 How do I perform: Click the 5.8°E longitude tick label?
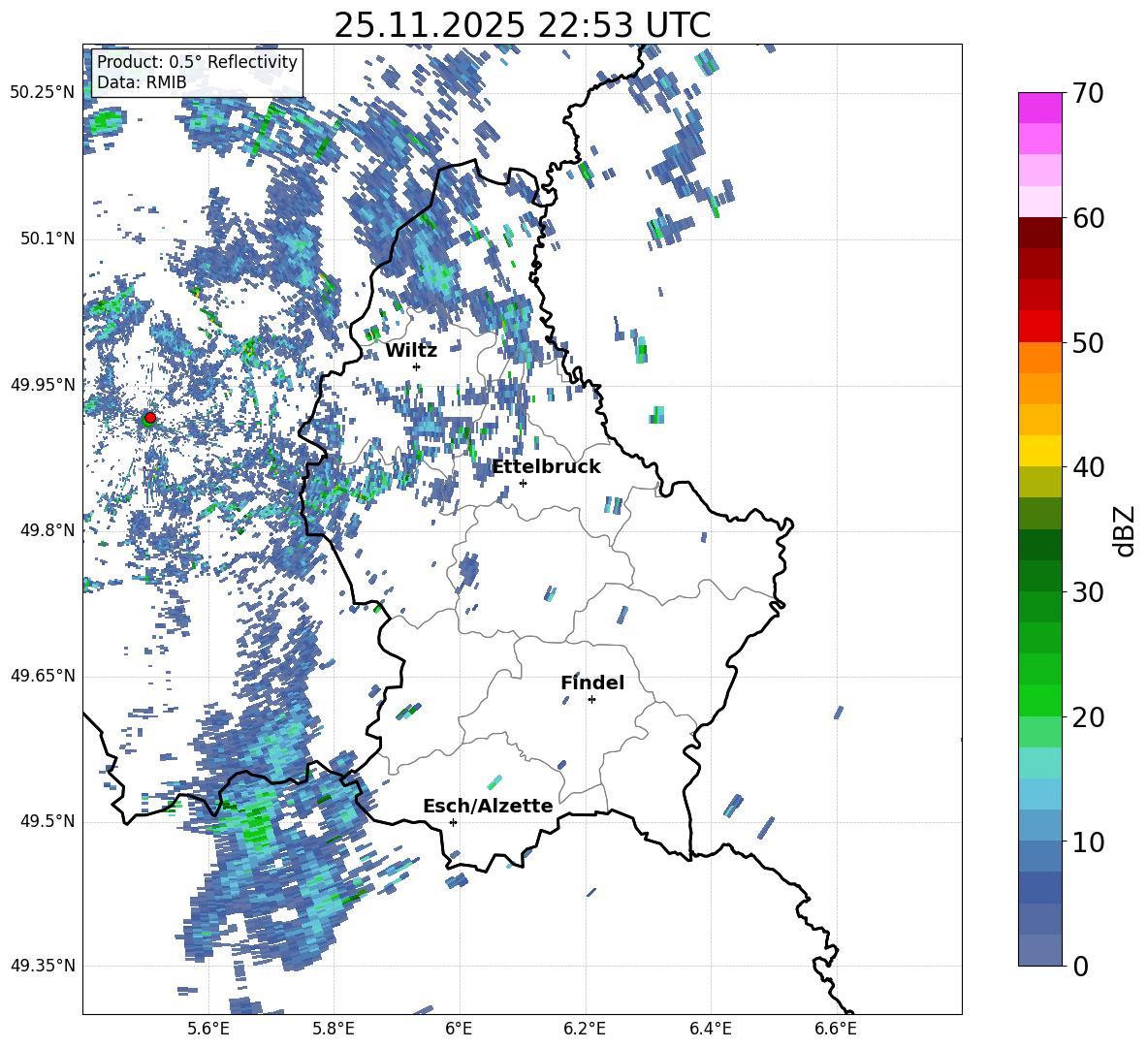[334, 1029]
